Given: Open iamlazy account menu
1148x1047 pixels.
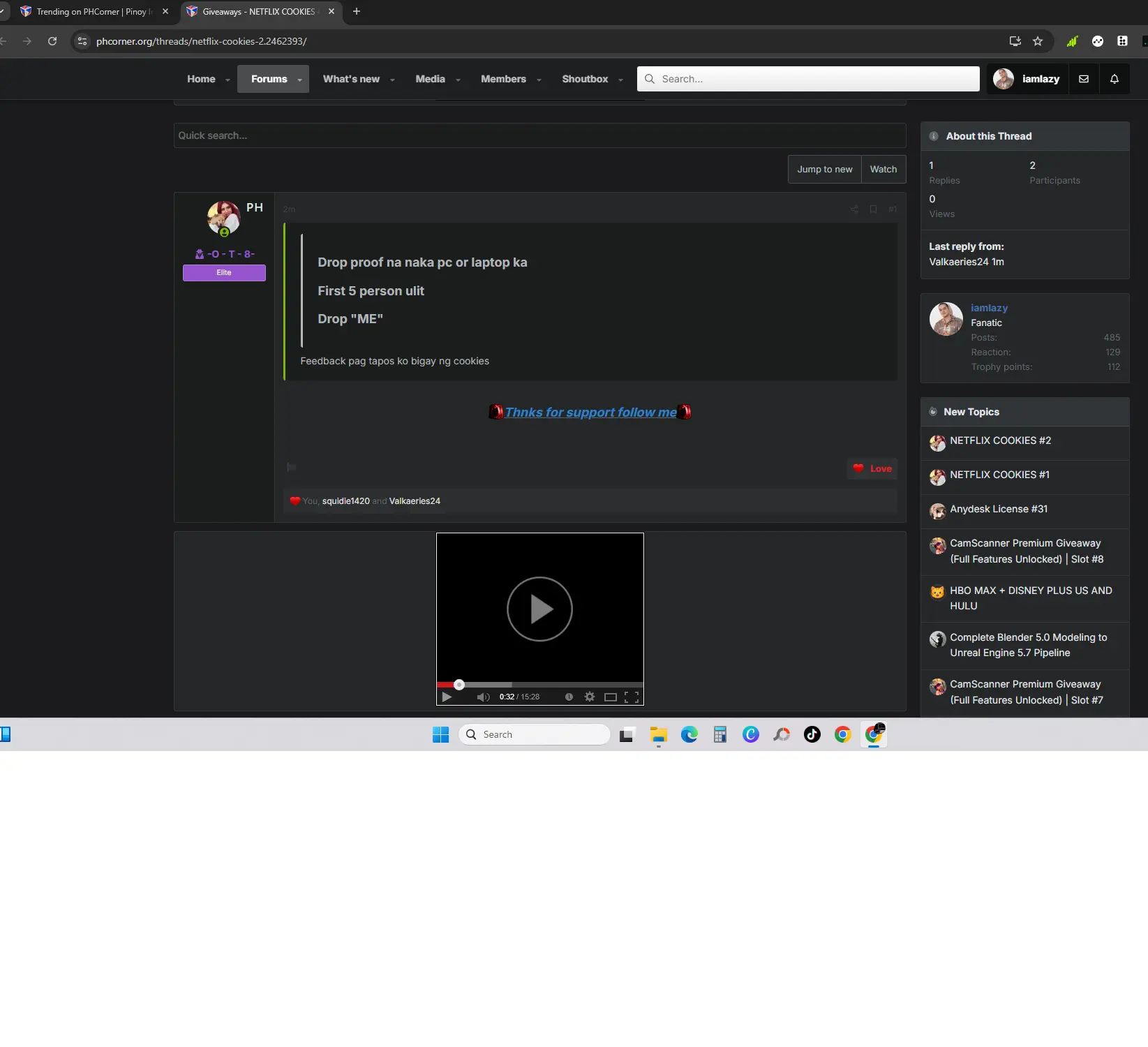Looking at the screenshot, I should click(x=1027, y=79).
